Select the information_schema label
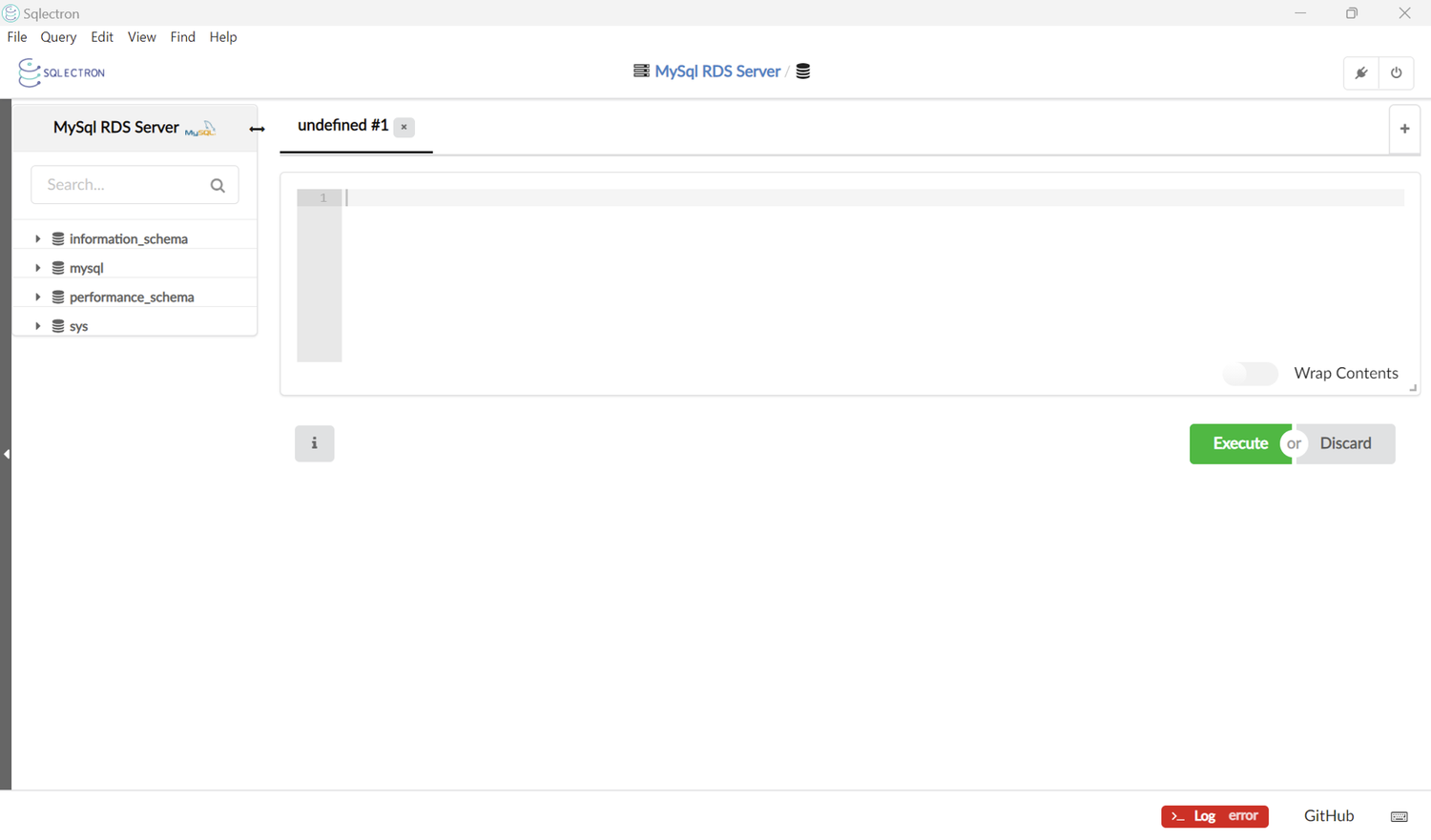Image resolution: width=1431 pixels, height=840 pixels. click(x=129, y=239)
